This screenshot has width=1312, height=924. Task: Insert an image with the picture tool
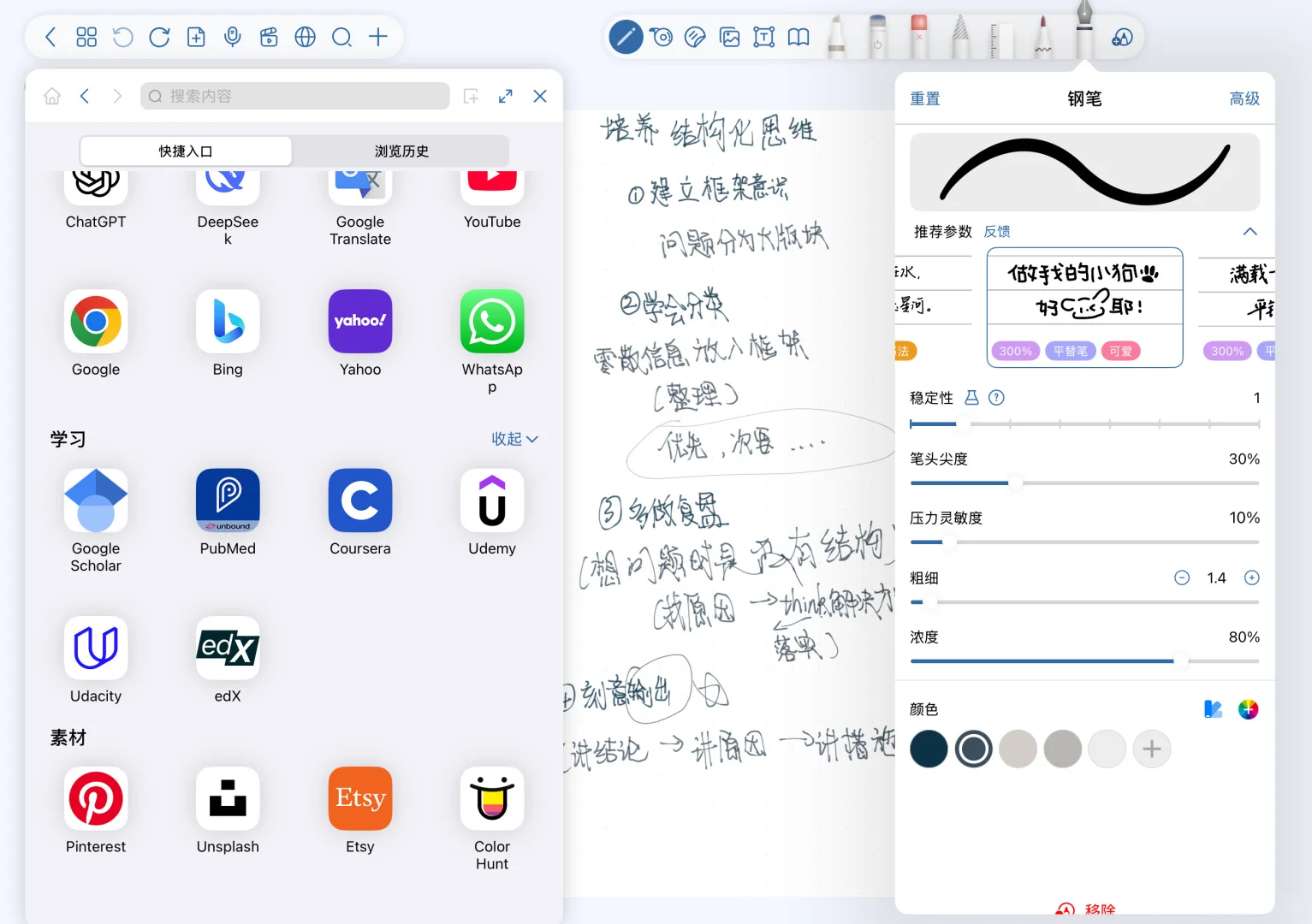click(730, 37)
